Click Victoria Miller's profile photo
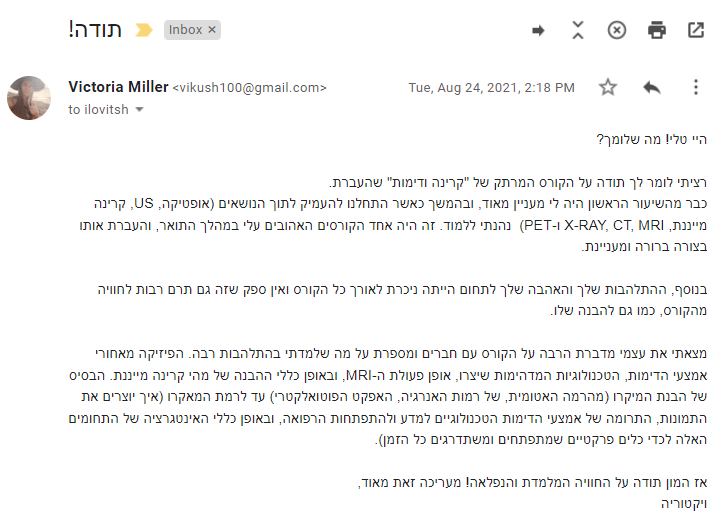715x528 pixels. [29, 98]
